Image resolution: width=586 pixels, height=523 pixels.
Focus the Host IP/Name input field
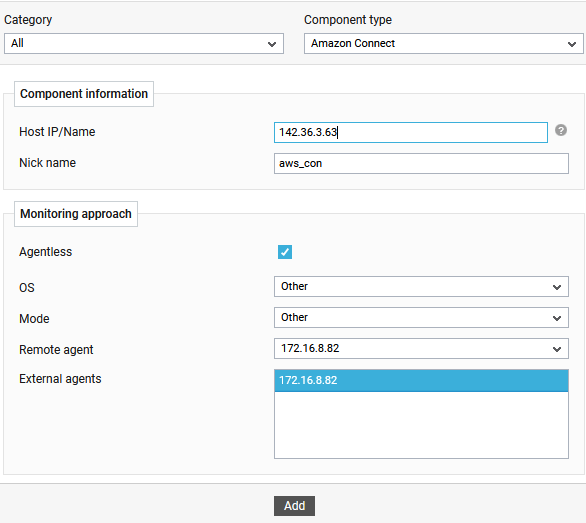click(411, 132)
